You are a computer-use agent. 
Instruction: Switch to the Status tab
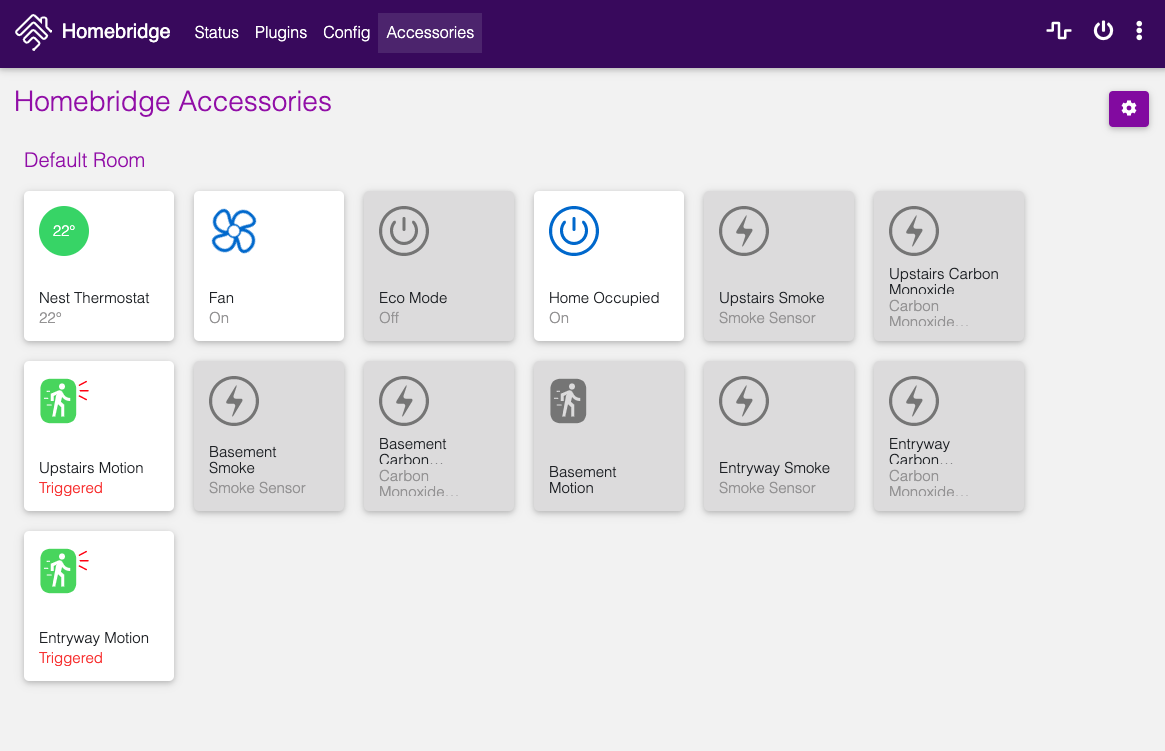[216, 33]
